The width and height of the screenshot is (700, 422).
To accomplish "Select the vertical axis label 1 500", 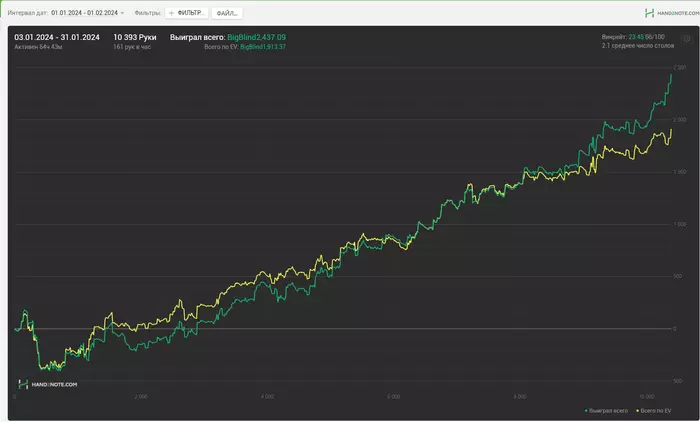I will pyautogui.click(x=679, y=172).
